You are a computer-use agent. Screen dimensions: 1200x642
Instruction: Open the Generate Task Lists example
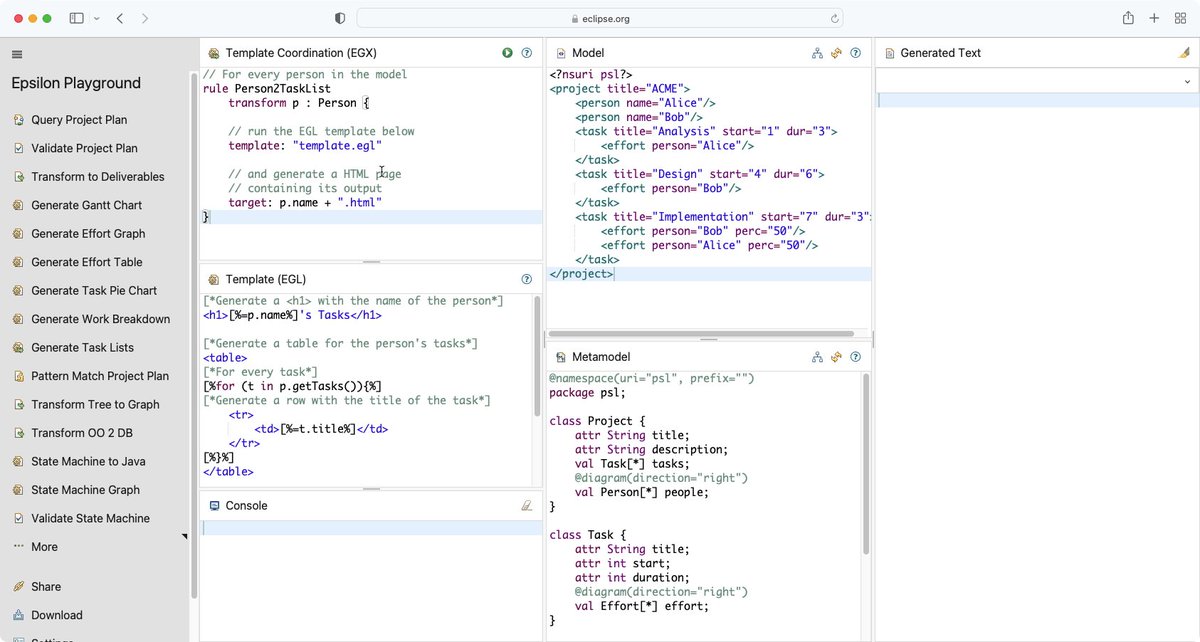coord(82,348)
